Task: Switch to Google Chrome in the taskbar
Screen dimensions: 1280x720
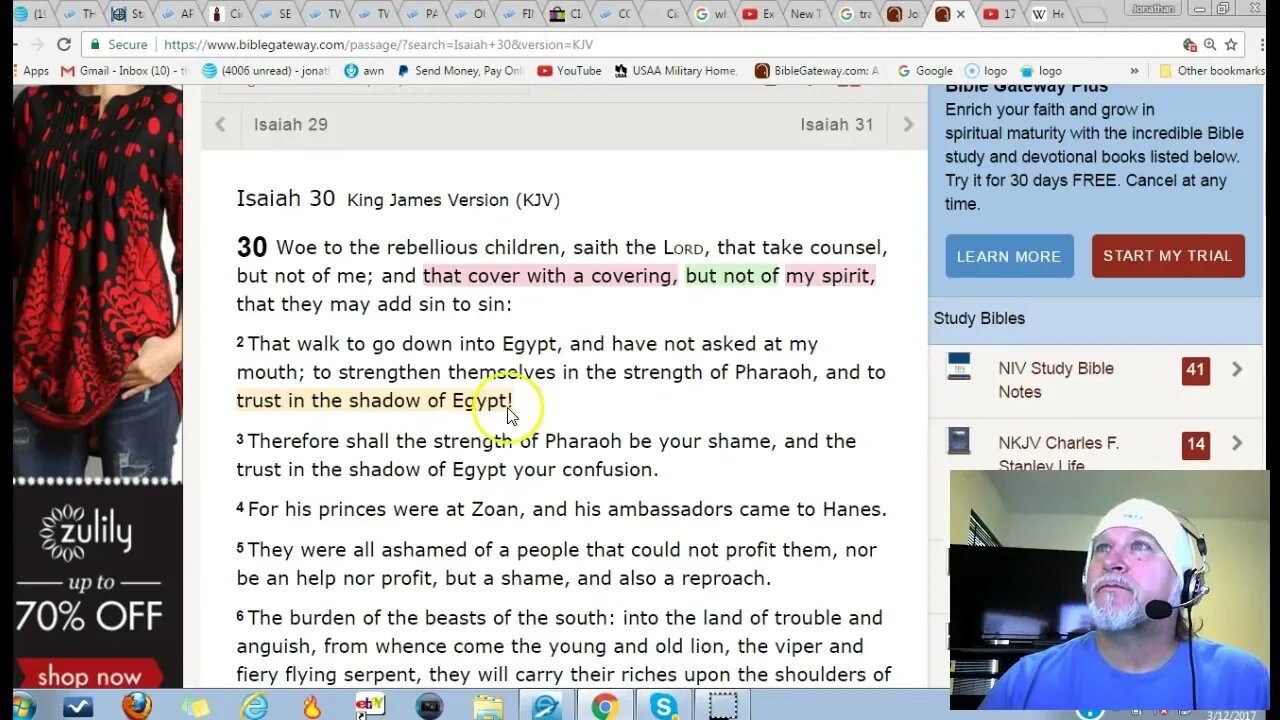Action: (604, 706)
